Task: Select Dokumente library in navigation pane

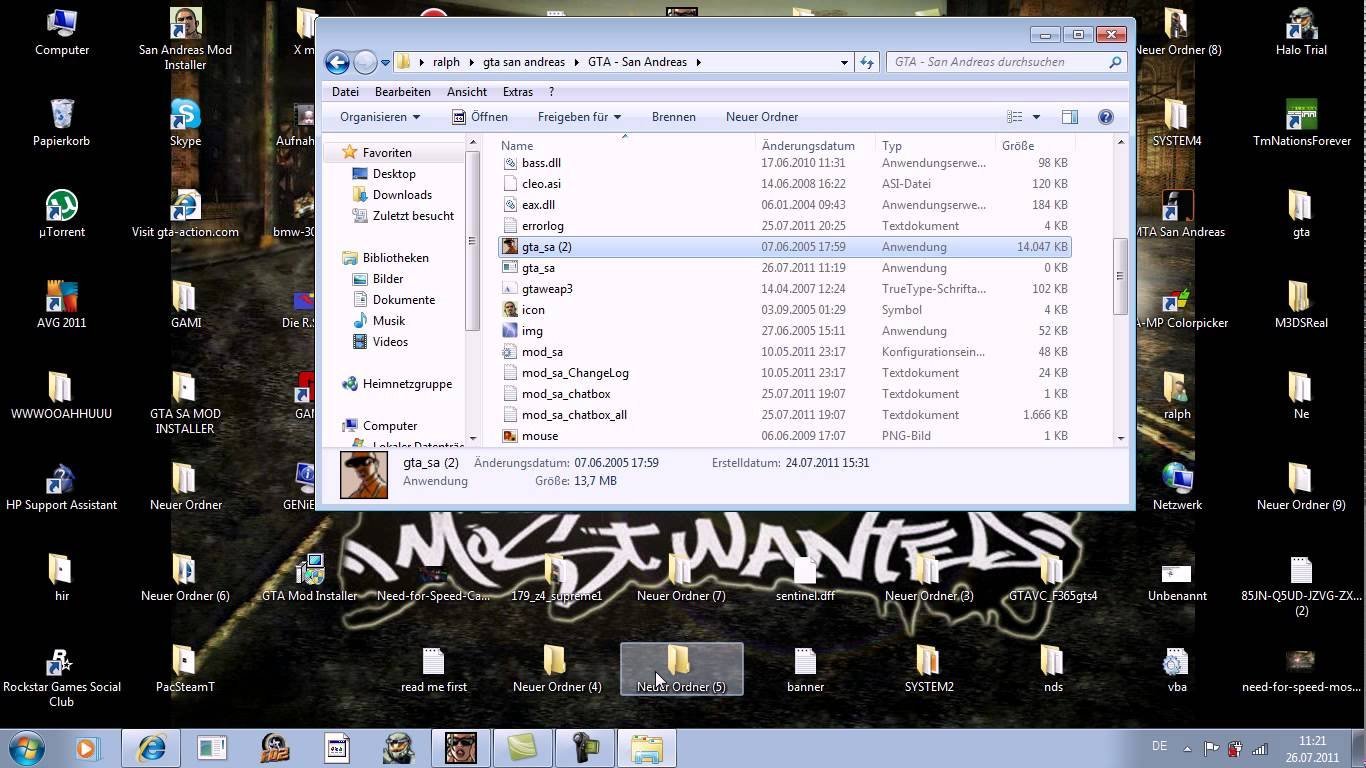Action: 403,300
